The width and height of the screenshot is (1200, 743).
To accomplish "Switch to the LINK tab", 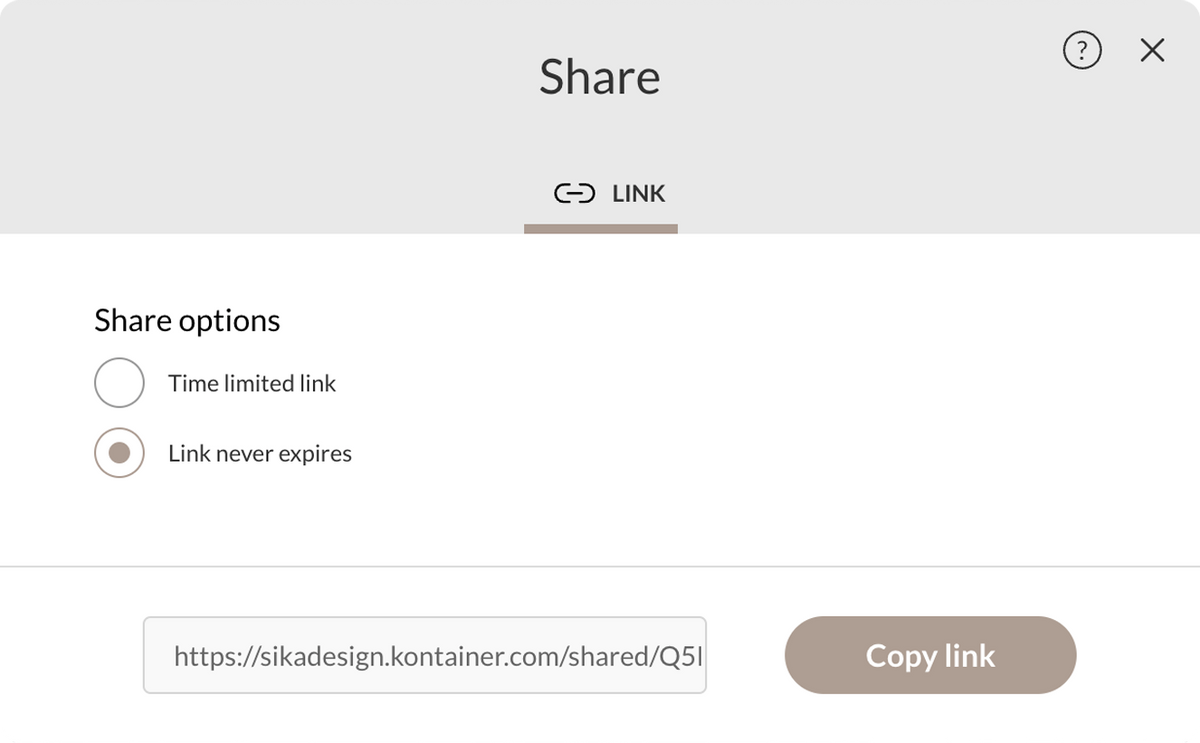I will 601,194.
